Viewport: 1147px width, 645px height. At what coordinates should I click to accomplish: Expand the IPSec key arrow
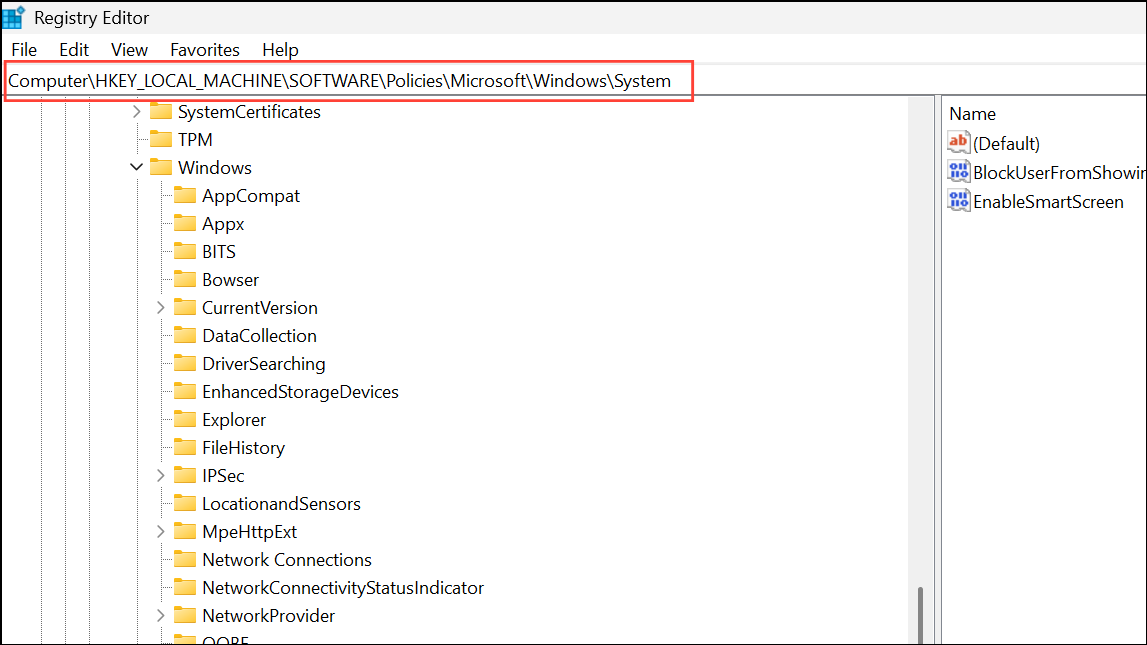(161, 476)
